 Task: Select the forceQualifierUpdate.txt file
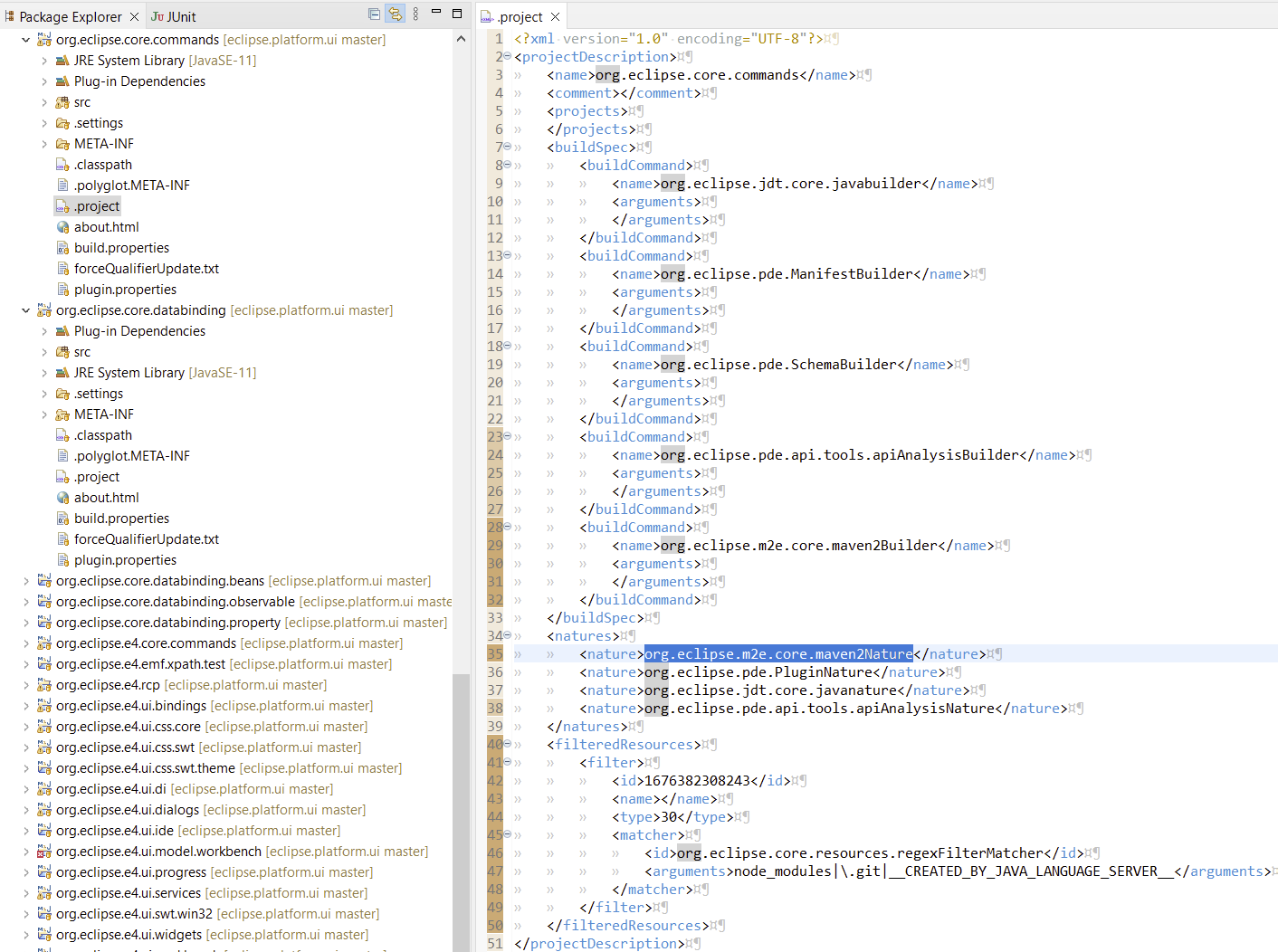click(x=148, y=268)
